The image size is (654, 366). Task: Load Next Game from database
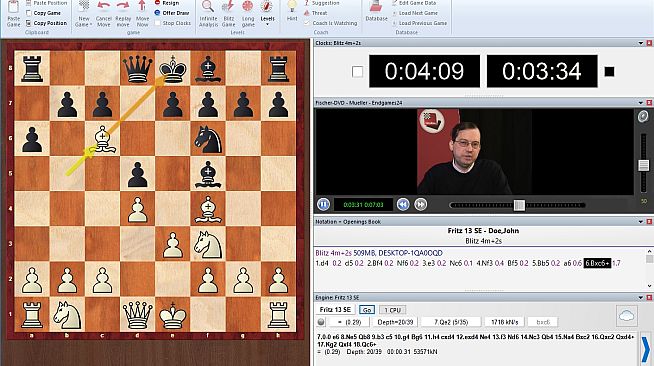[x=415, y=13]
